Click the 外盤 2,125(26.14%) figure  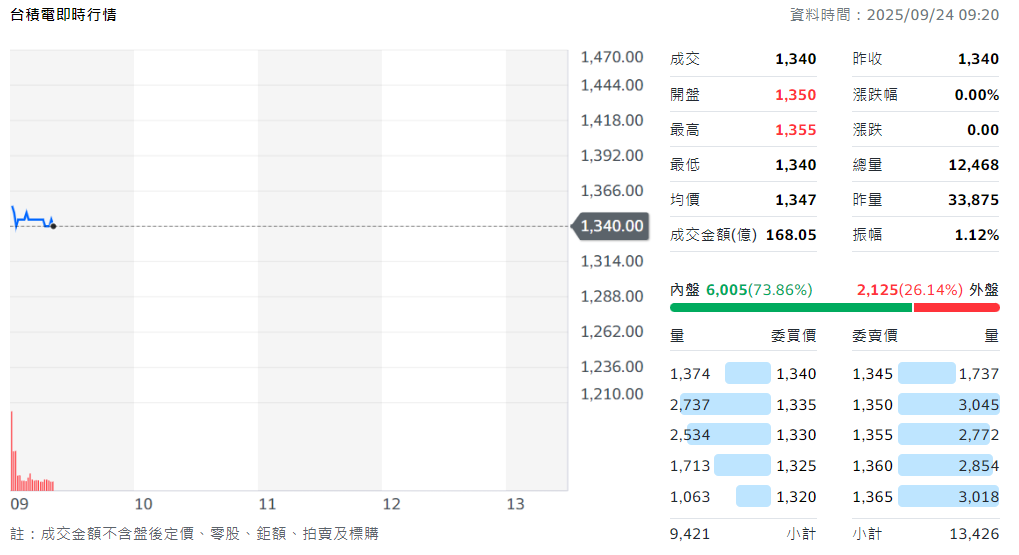(x=909, y=290)
